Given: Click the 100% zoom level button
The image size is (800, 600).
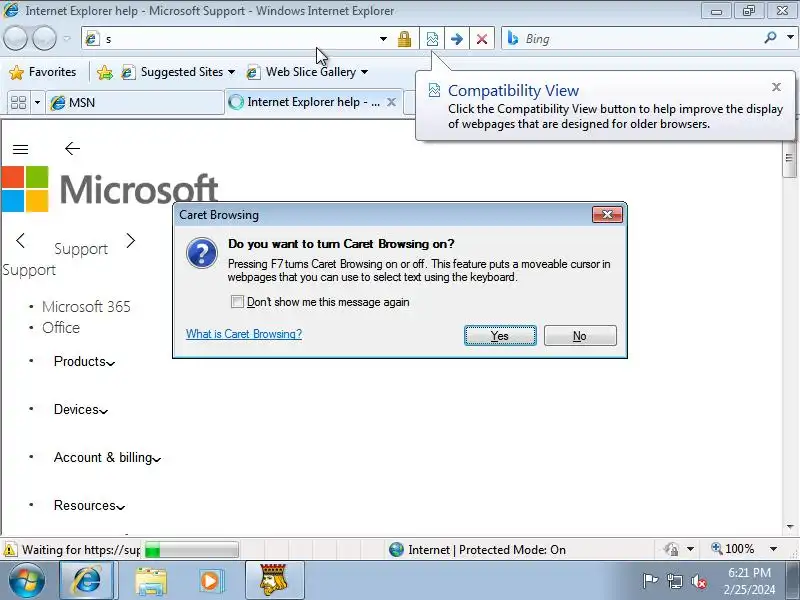Looking at the screenshot, I should 733,549.
